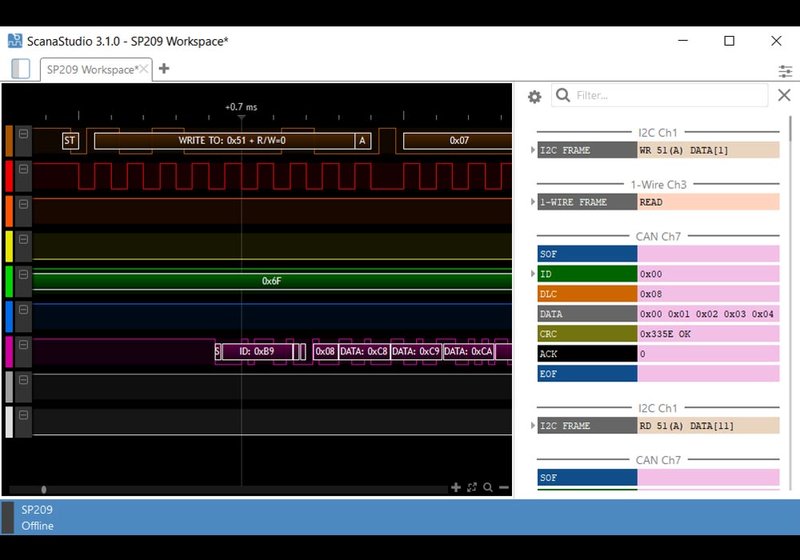Toggle the left sidebar panel icon
The height and width of the screenshot is (560, 800).
pos(20,68)
